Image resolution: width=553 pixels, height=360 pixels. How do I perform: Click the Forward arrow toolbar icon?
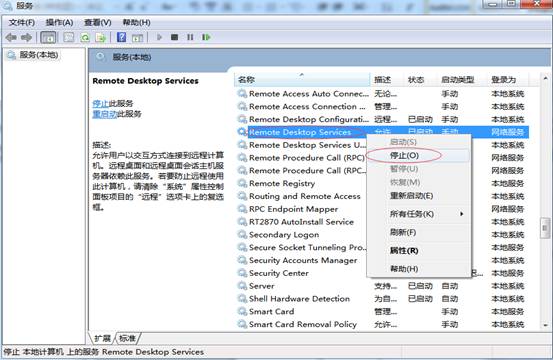[x=26, y=37]
